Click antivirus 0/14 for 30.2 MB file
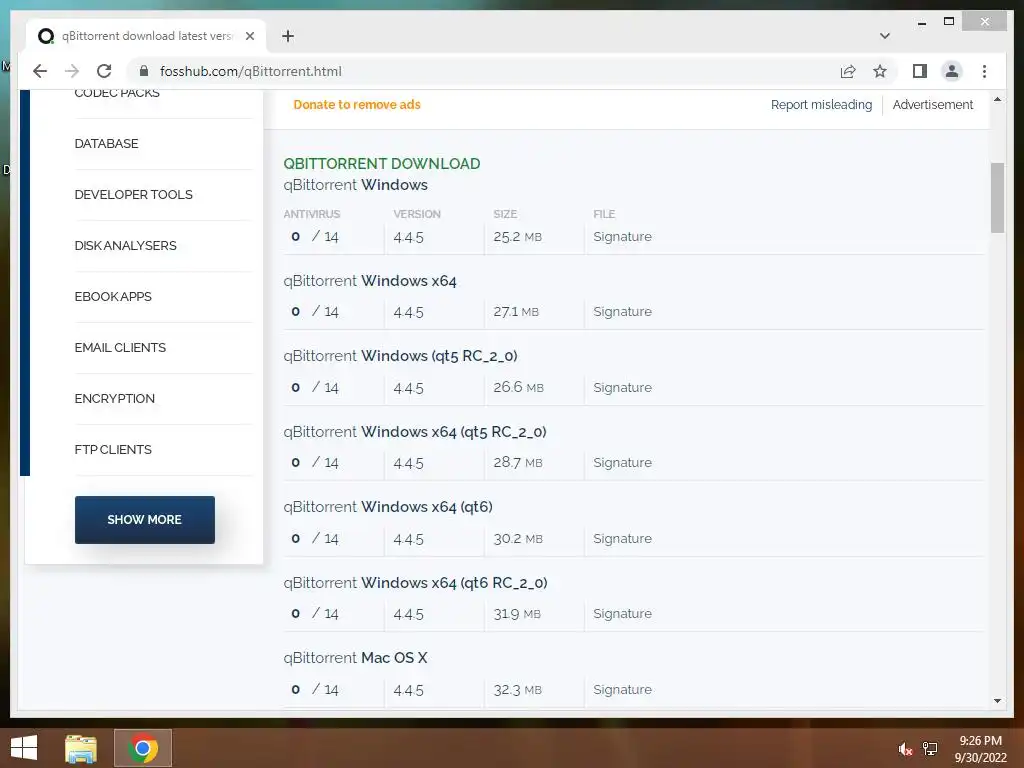 (315, 538)
